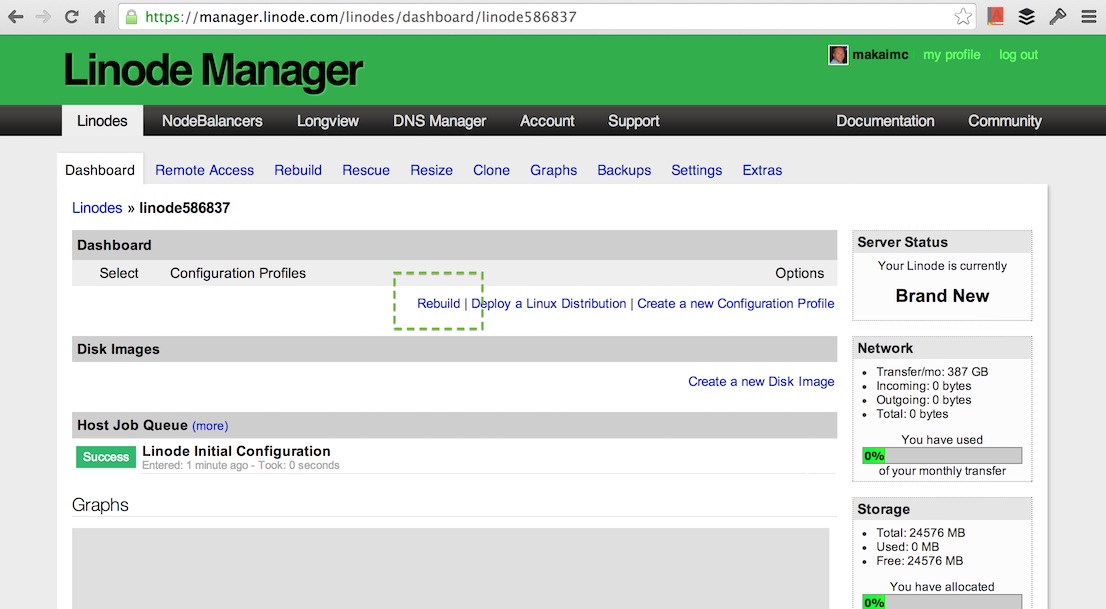Go to the browser home icon

click(x=99, y=17)
